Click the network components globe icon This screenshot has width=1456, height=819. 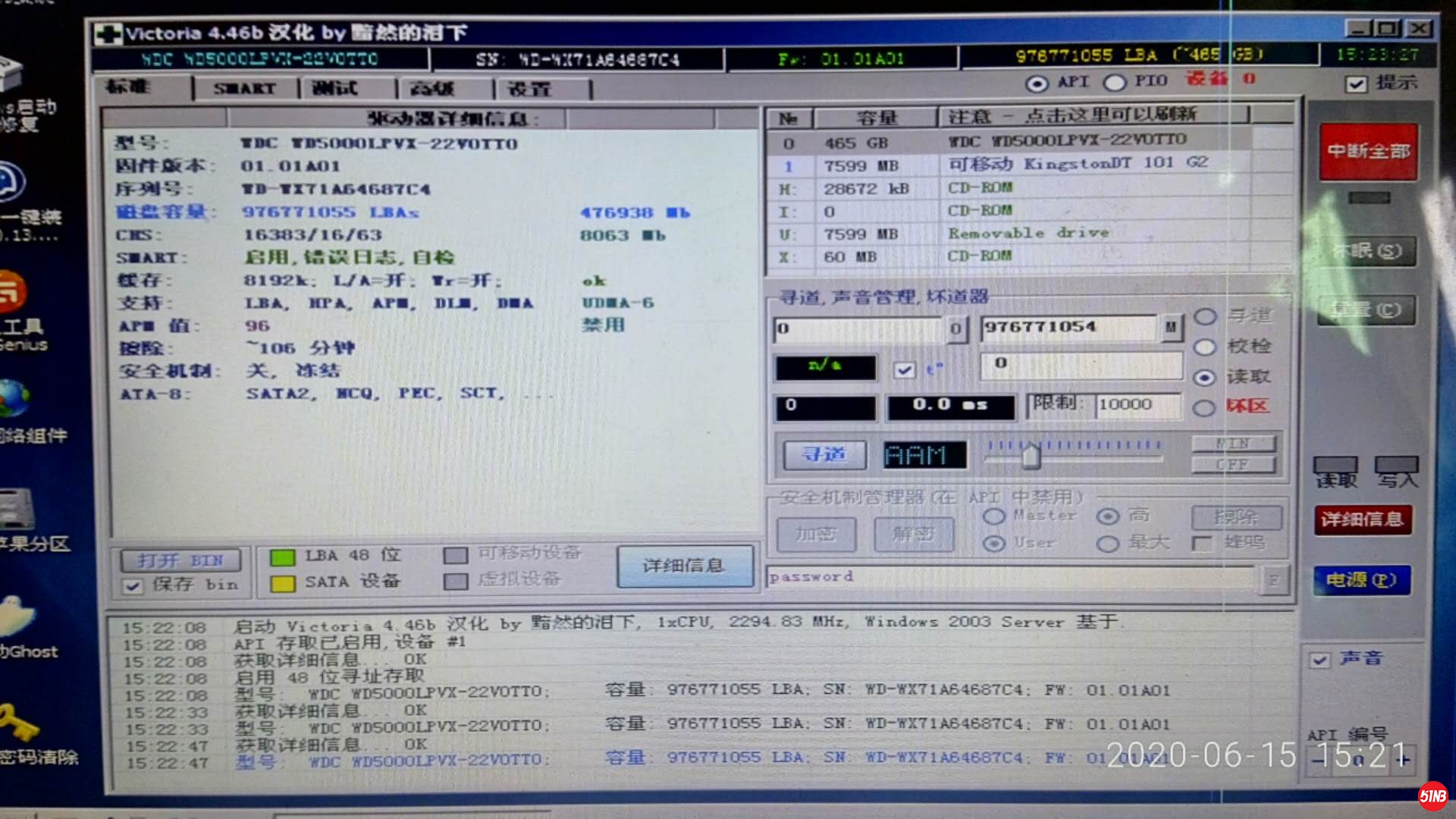coord(15,399)
